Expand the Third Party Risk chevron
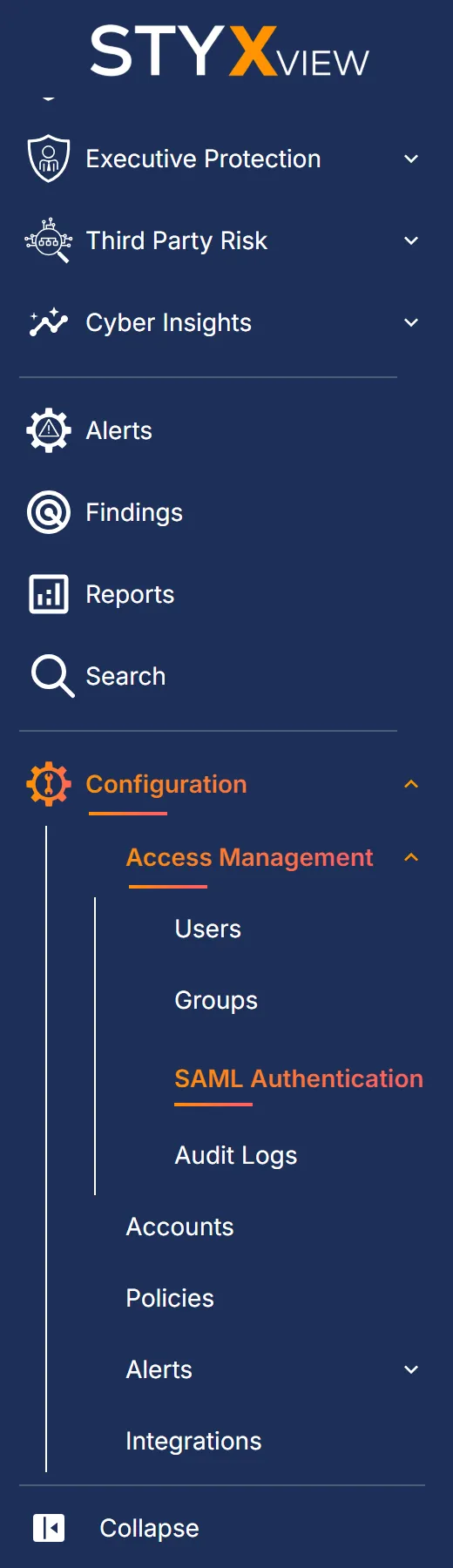Screen dimensions: 453x1568 pos(411,240)
